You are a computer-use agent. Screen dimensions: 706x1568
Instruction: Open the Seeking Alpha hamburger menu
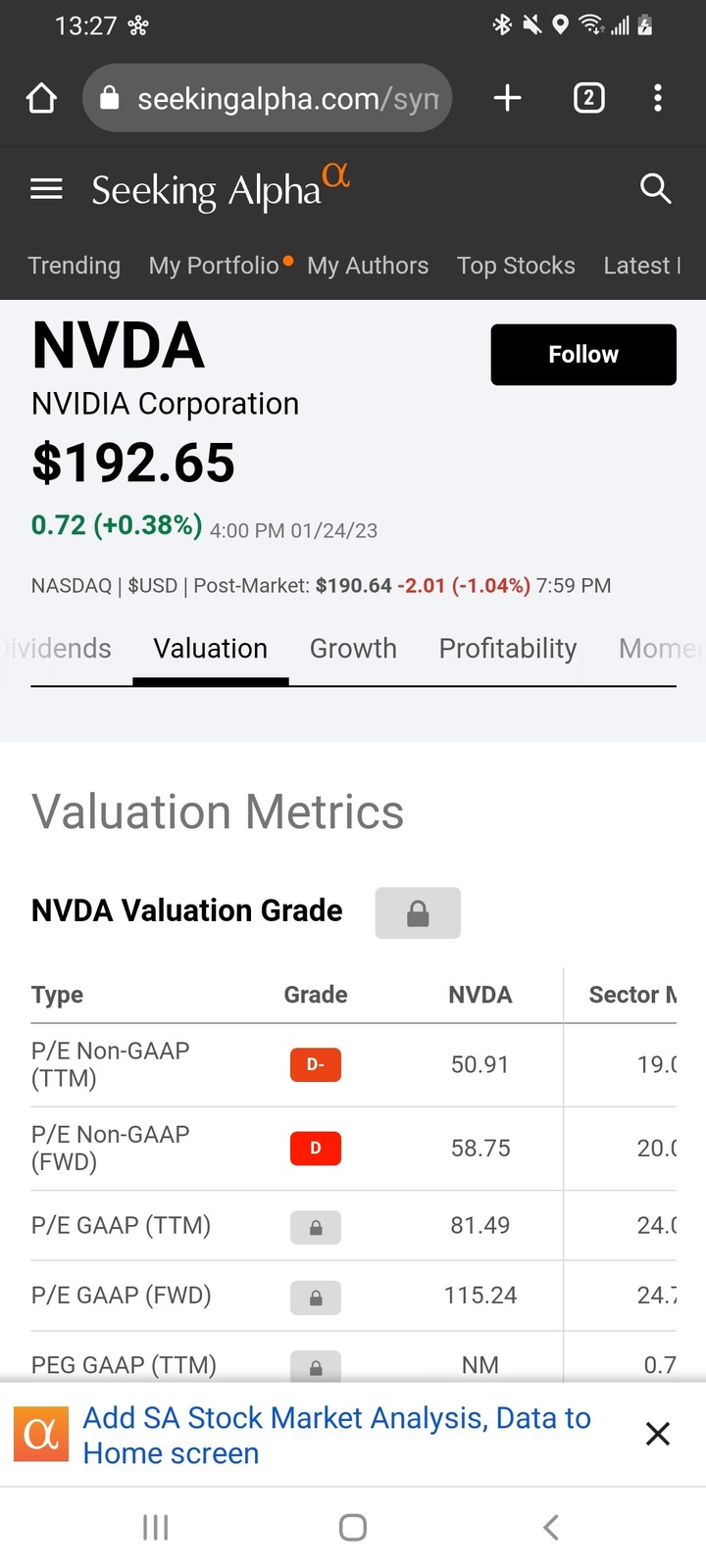click(46, 188)
